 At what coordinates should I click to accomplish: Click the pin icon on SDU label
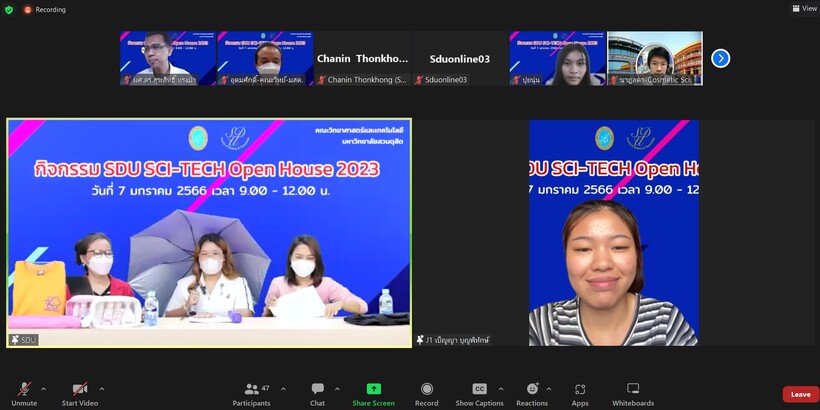15,340
